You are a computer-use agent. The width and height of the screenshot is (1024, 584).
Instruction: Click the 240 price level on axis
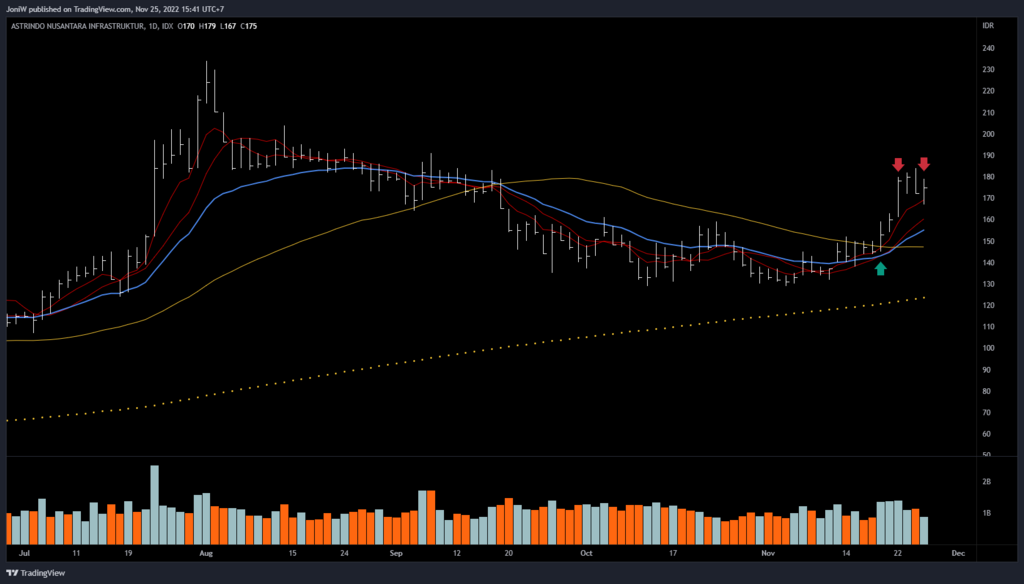[x=988, y=48]
